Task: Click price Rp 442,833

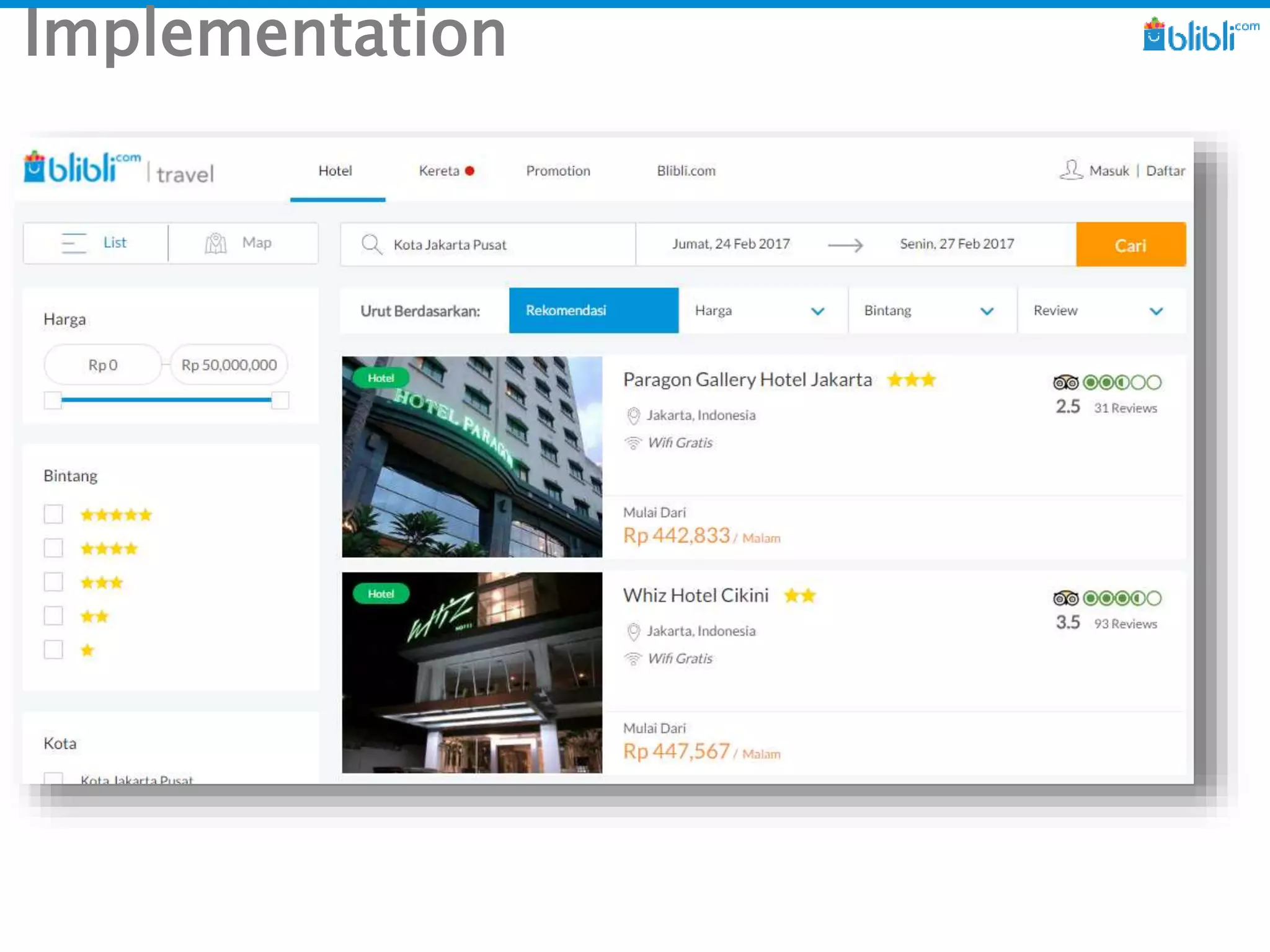Action: pyautogui.click(x=677, y=535)
